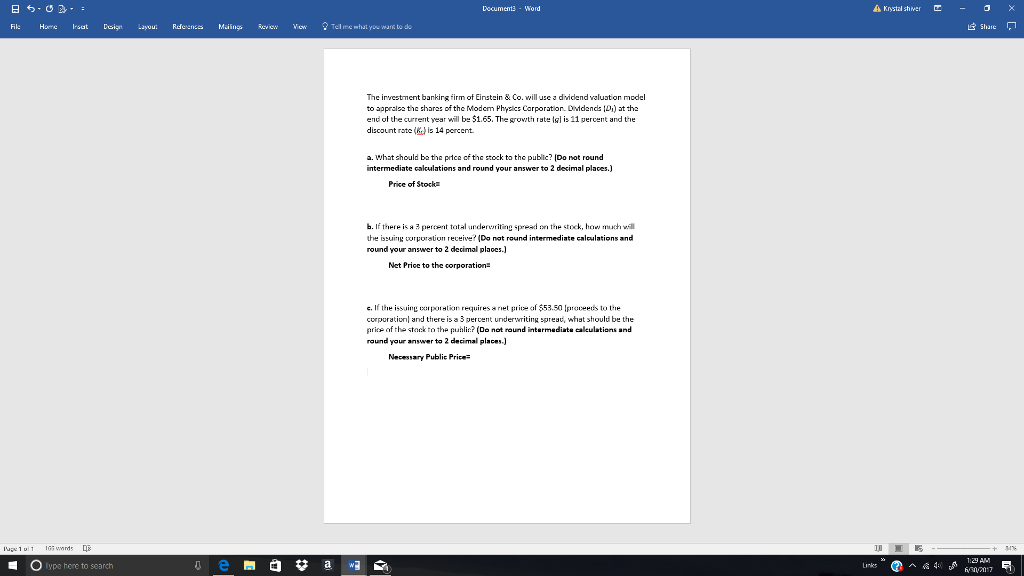Image resolution: width=1024 pixels, height=576 pixels.
Task: Open the File menu
Action: coord(14,28)
